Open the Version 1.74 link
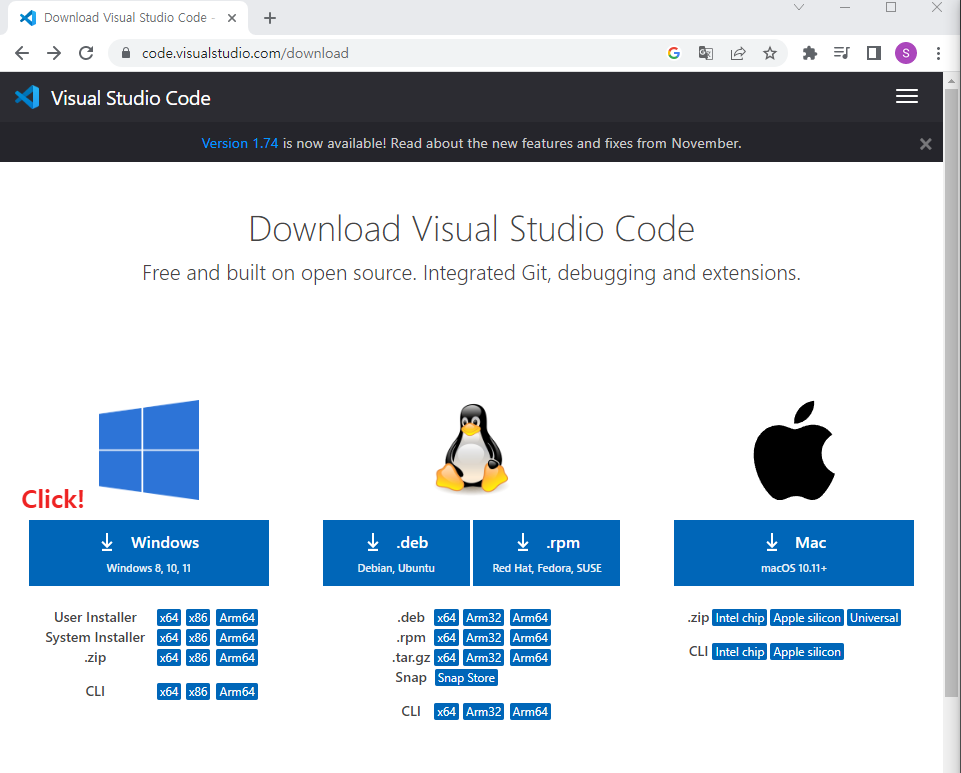The height and width of the screenshot is (773, 961). [240, 143]
